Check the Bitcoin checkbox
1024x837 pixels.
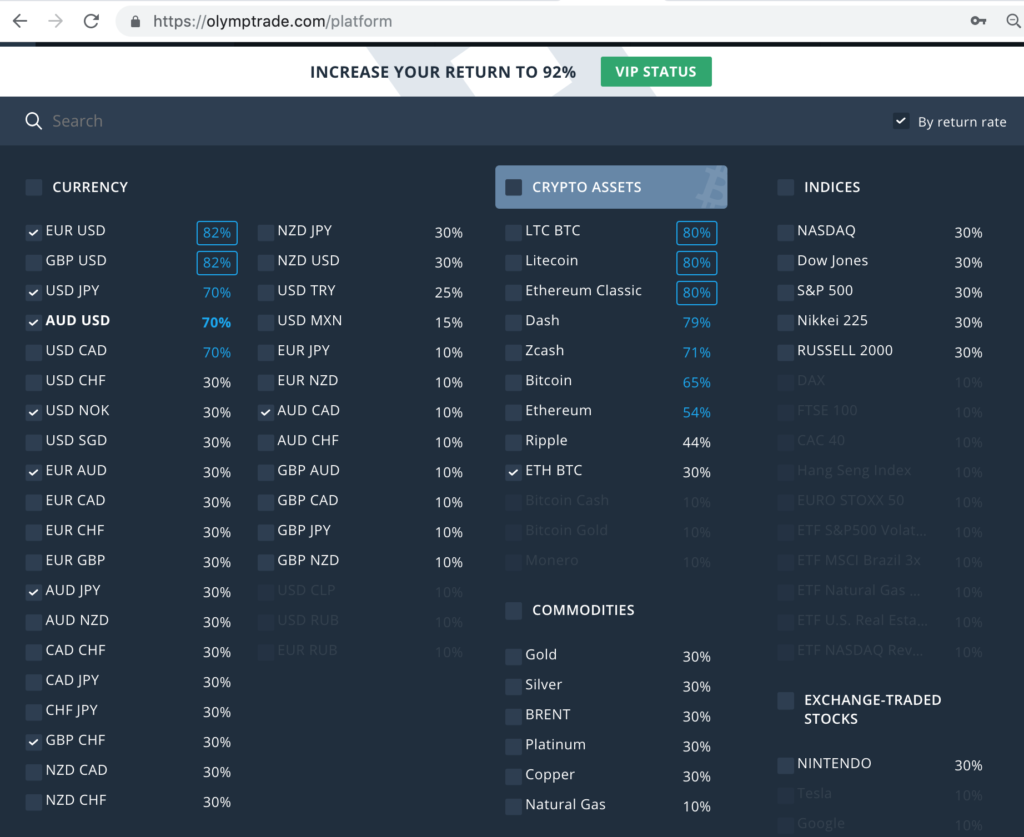[x=513, y=382]
